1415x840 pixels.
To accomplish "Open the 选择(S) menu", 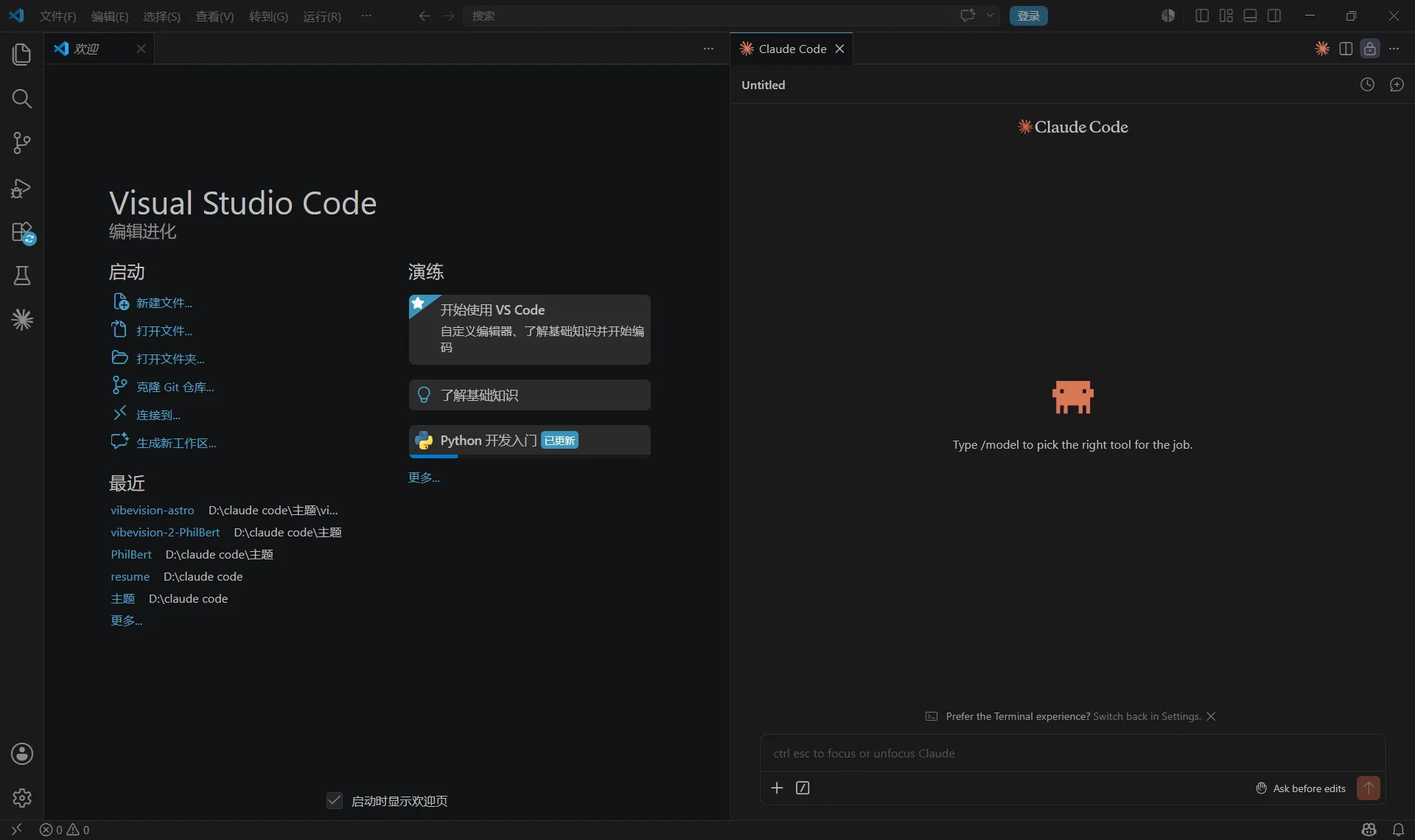I will click(x=161, y=16).
